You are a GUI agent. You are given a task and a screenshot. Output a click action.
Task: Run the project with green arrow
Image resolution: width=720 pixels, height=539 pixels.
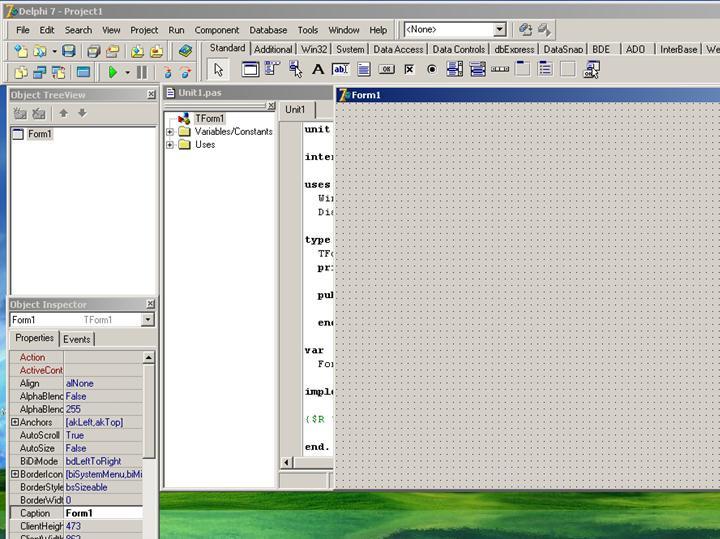(x=112, y=72)
